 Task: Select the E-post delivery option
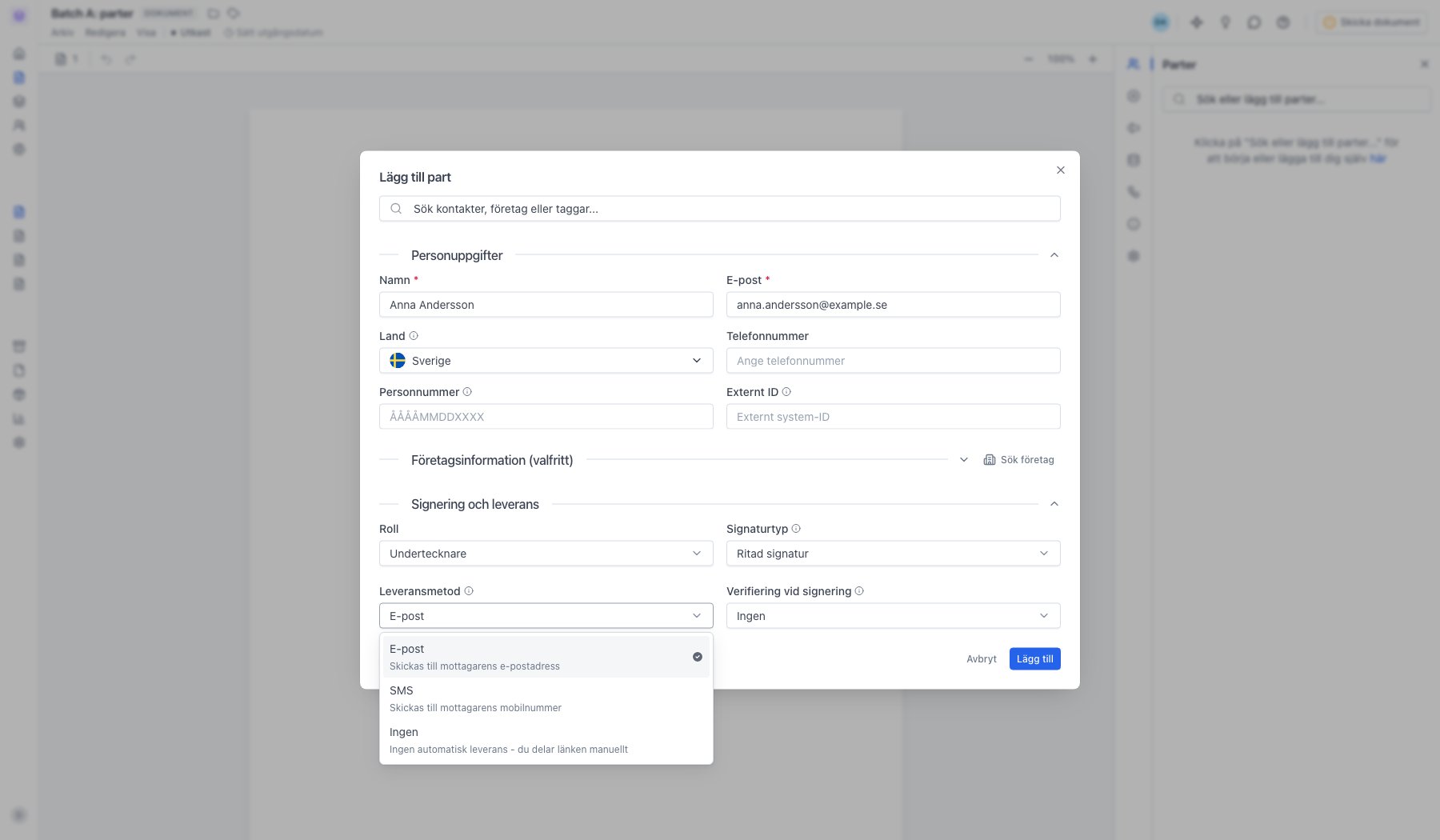click(546, 657)
